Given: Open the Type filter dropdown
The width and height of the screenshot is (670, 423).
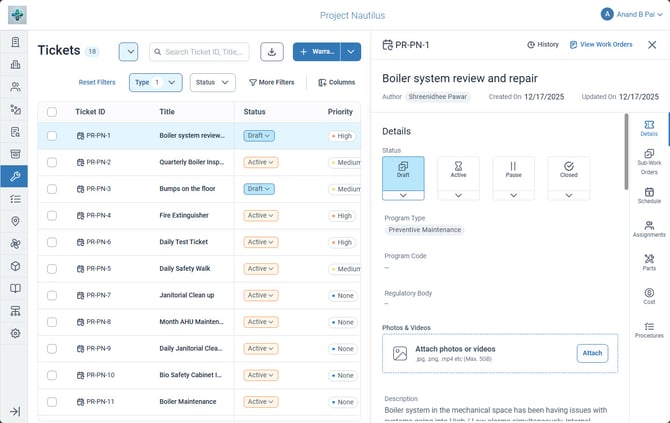Looking at the screenshot, I should click(x=156, y=82).
